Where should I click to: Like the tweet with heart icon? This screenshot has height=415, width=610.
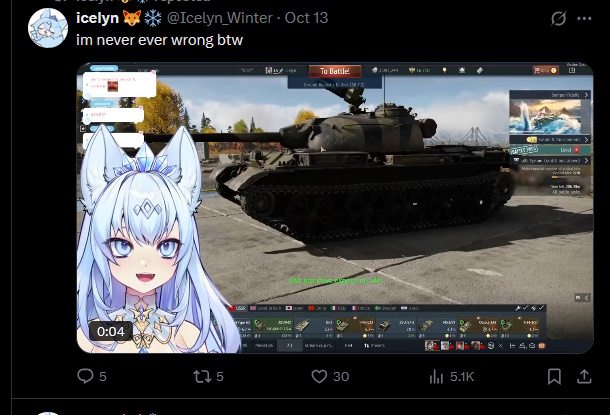(319, 376)
